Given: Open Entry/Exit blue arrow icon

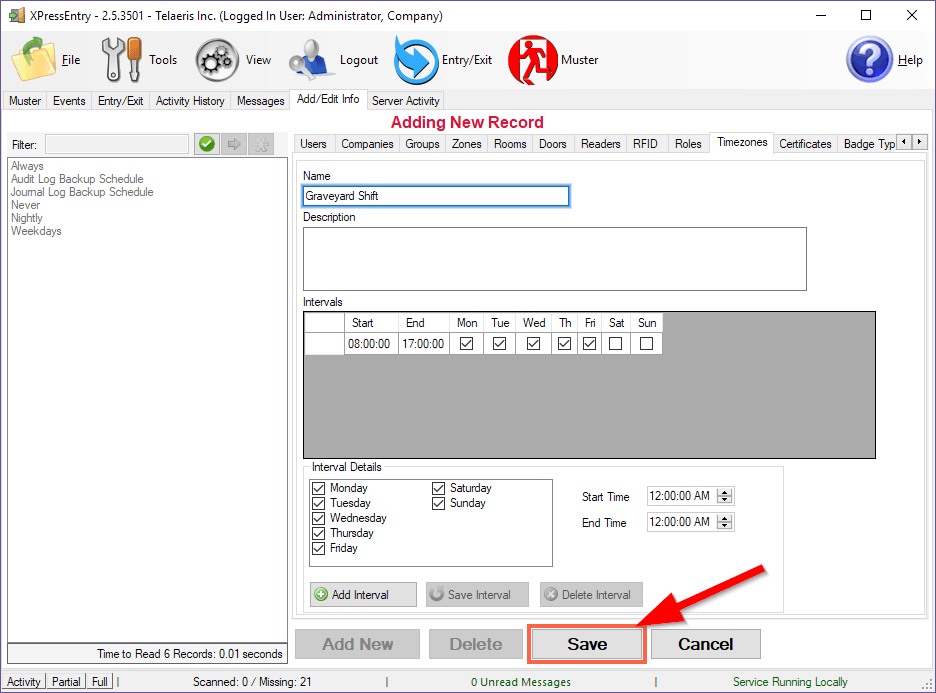Looking at the screenshot, I should click(416, 60).
